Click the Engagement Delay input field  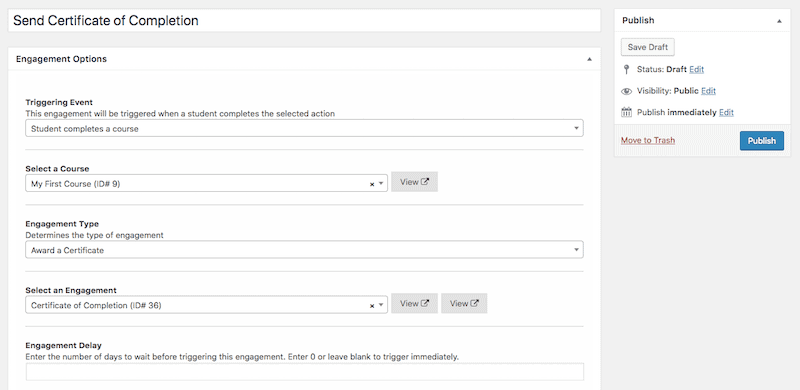[305, 372]
